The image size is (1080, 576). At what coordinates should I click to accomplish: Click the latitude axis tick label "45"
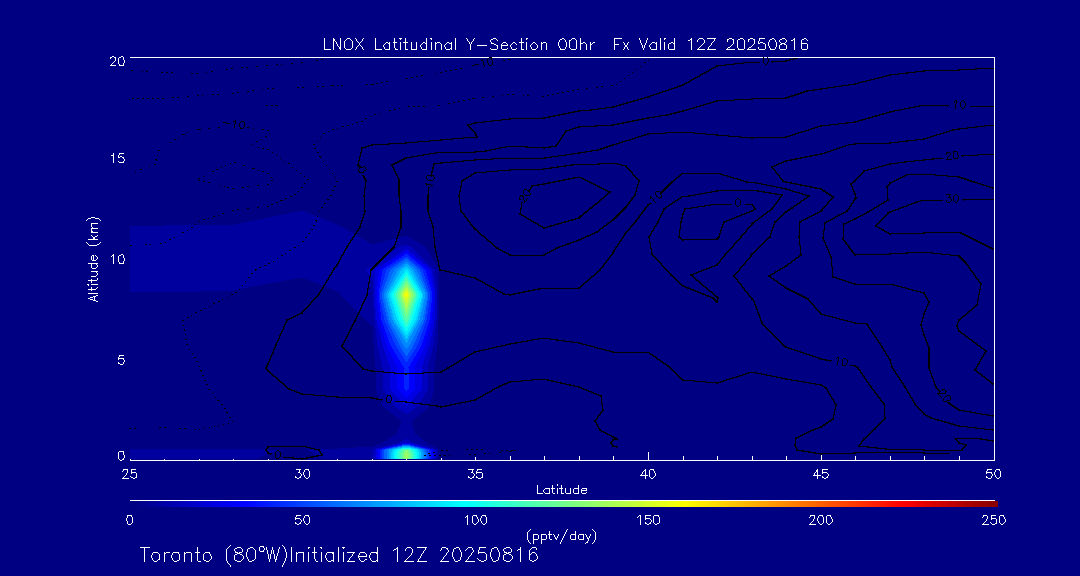pyautogui.click(x=821, y=474)
